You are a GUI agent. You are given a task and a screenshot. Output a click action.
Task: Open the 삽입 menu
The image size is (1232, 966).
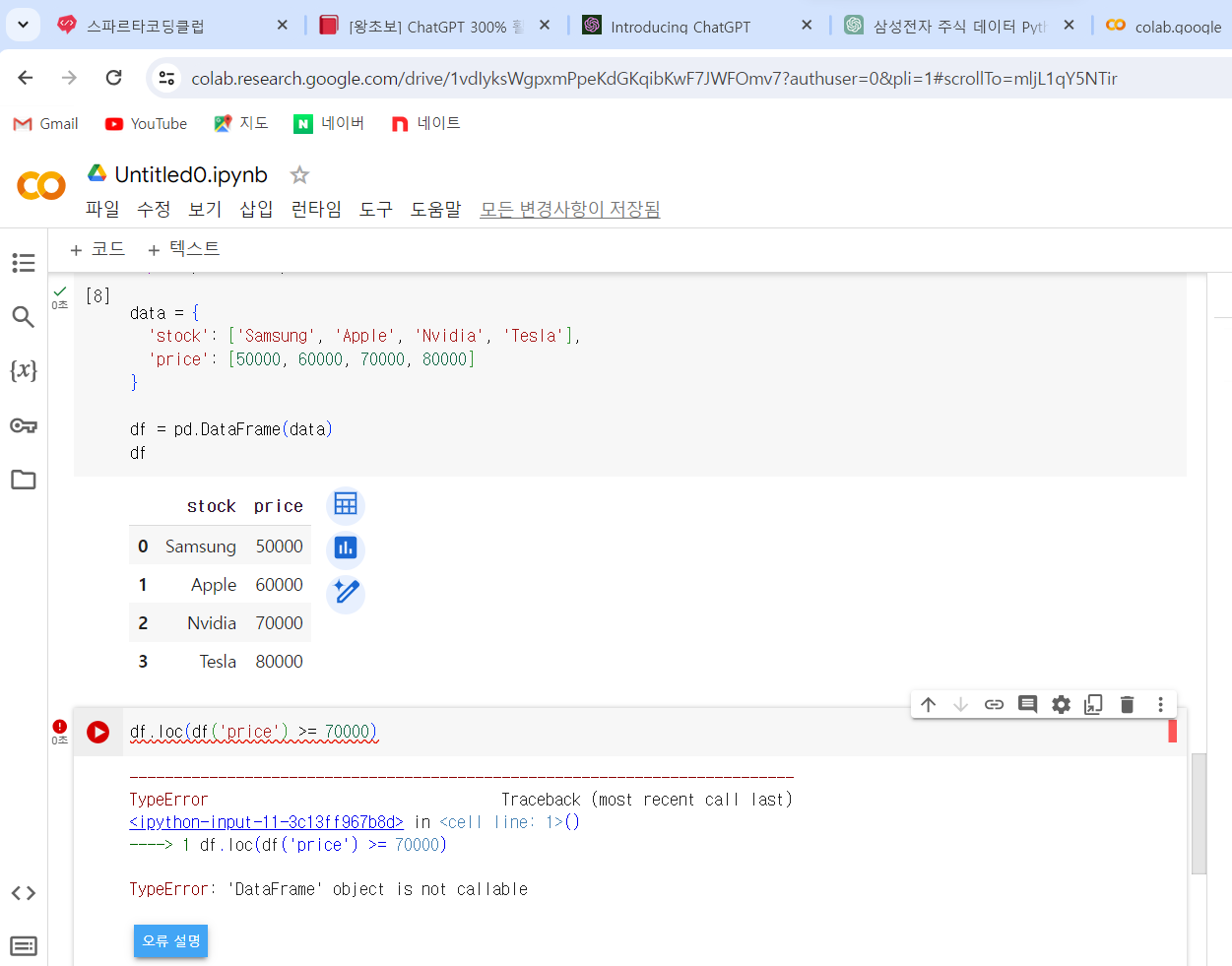coord(256,209)
